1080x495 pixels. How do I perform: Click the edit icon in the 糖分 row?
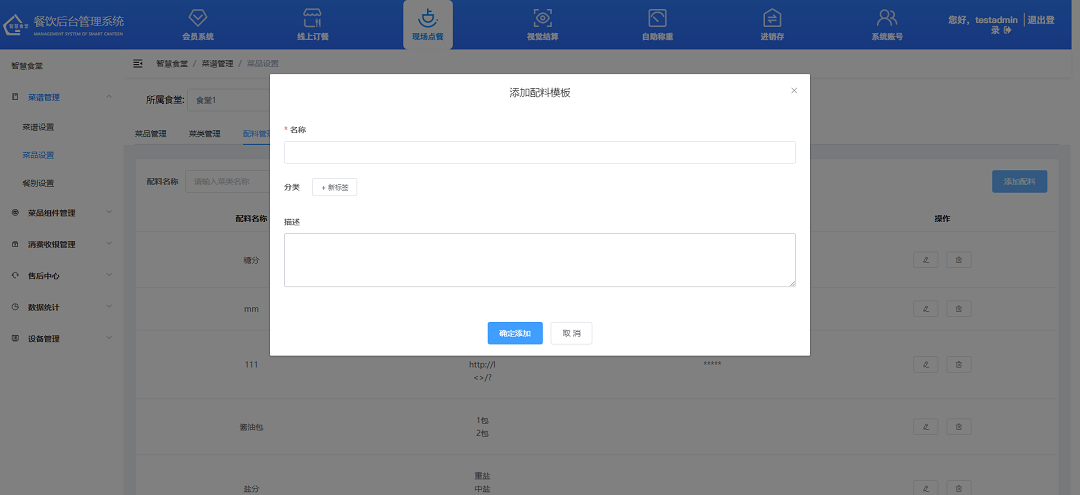tap(926, 260)
